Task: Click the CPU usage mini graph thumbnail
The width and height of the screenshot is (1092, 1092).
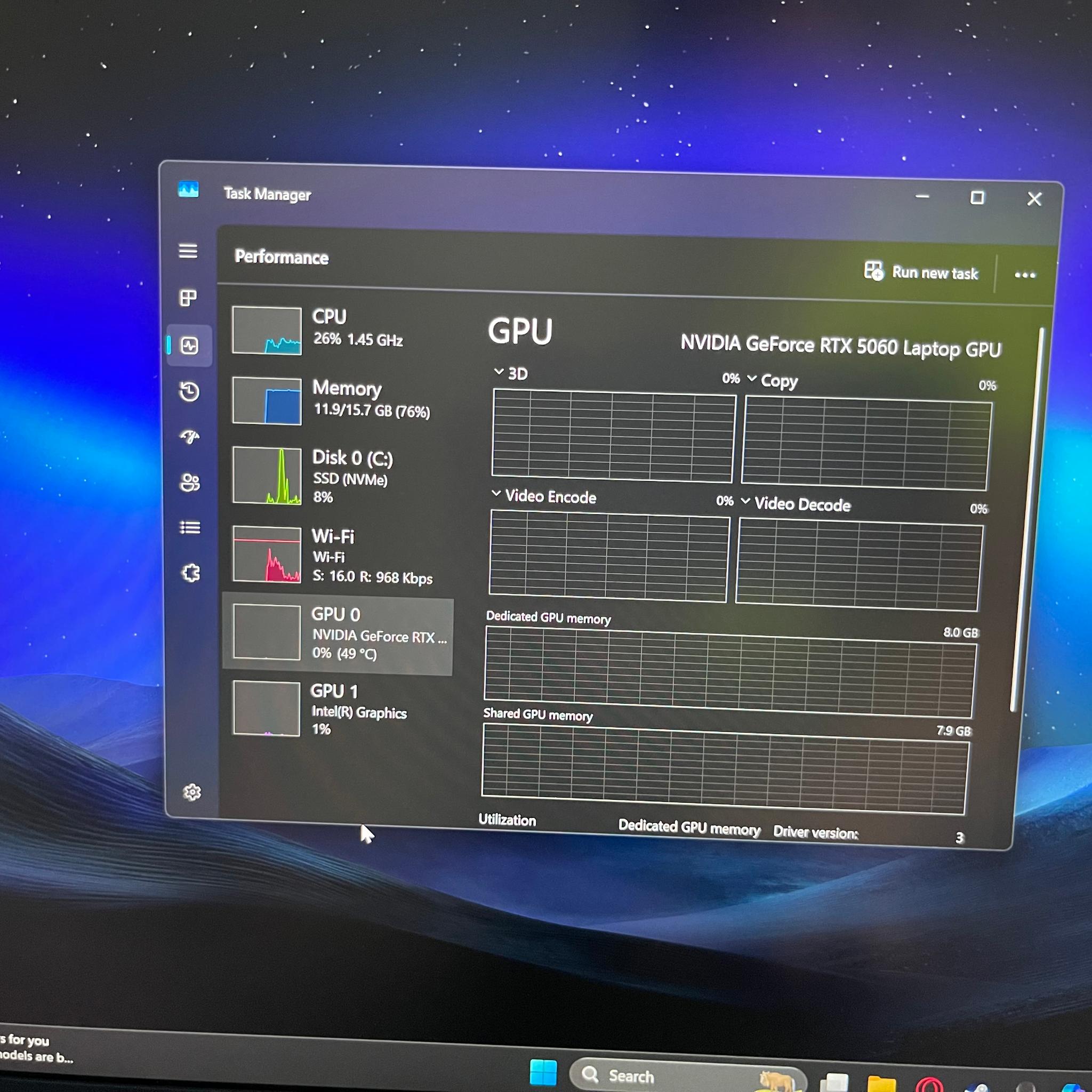Action: coord(267,331)
